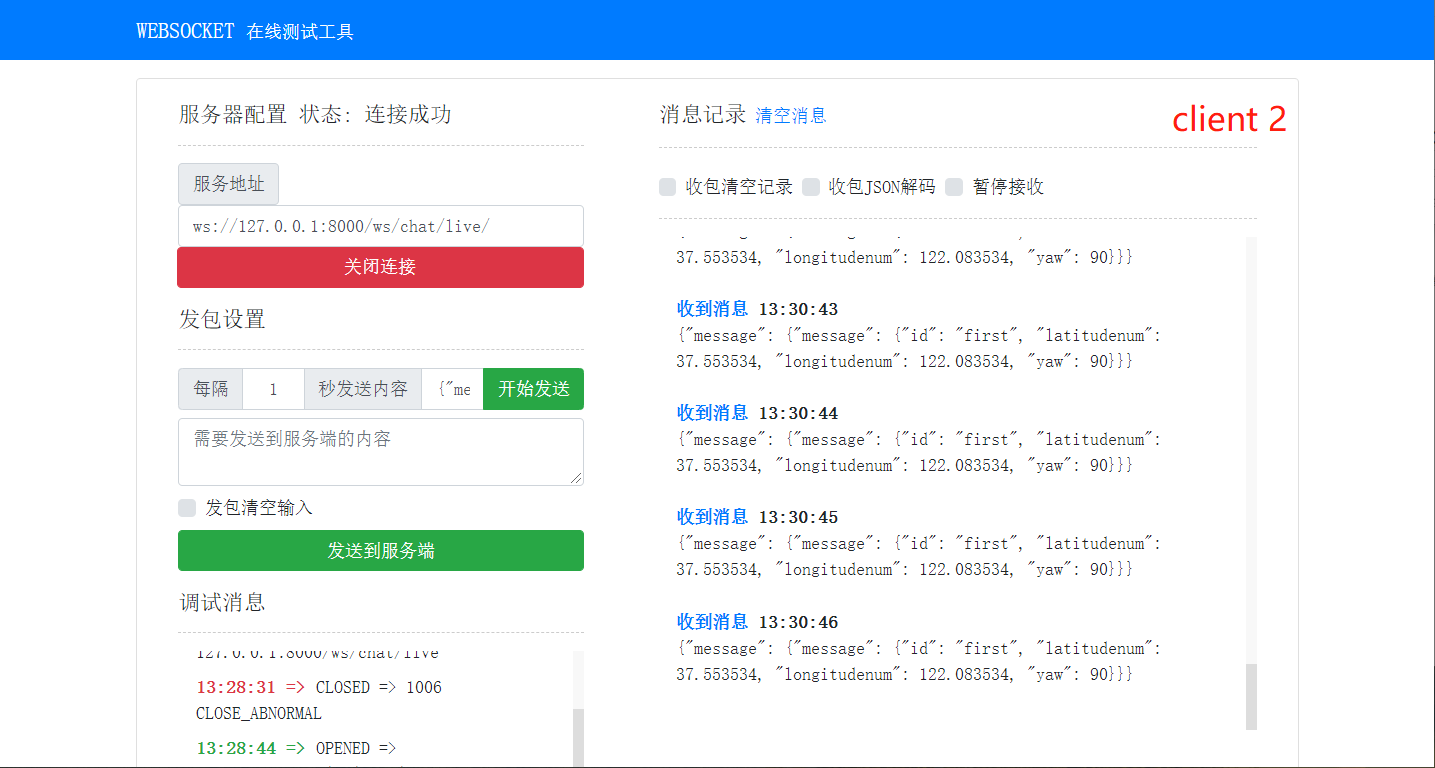
Task: Click the 服务器配置 状态: 连接成功 heading
Action: pos(315,114)
